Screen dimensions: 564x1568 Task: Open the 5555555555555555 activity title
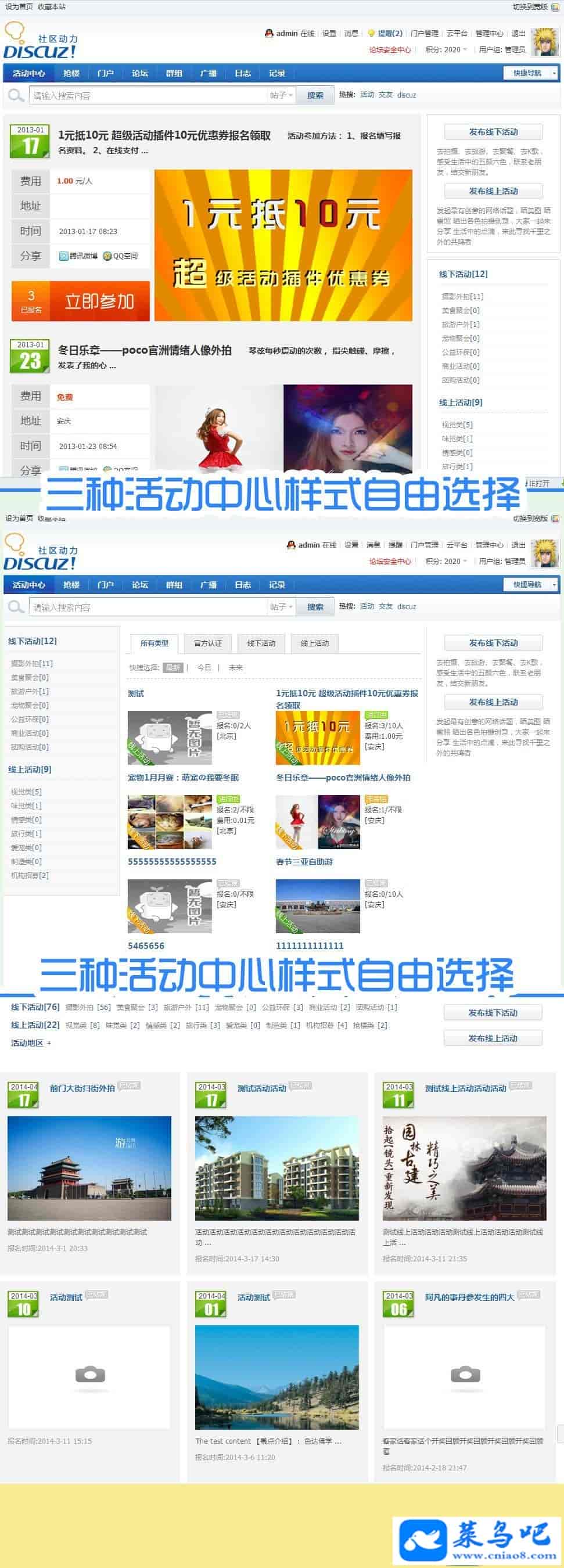coord(172,861)
